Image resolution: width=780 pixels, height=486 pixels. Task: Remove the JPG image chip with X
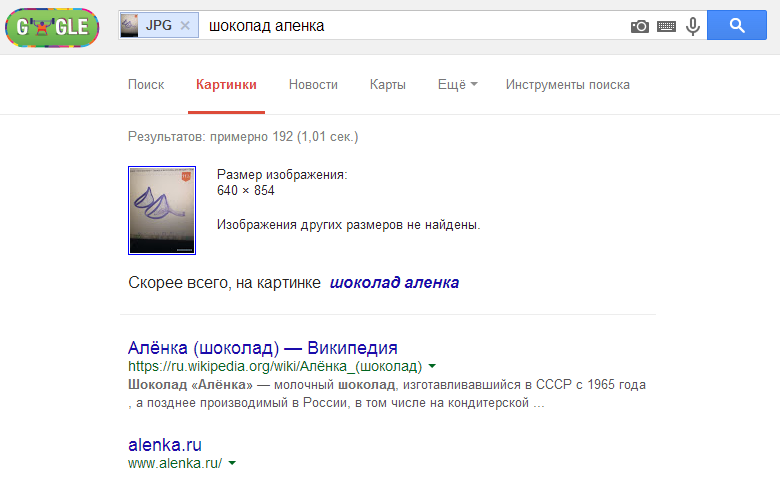tap(185, 25)
